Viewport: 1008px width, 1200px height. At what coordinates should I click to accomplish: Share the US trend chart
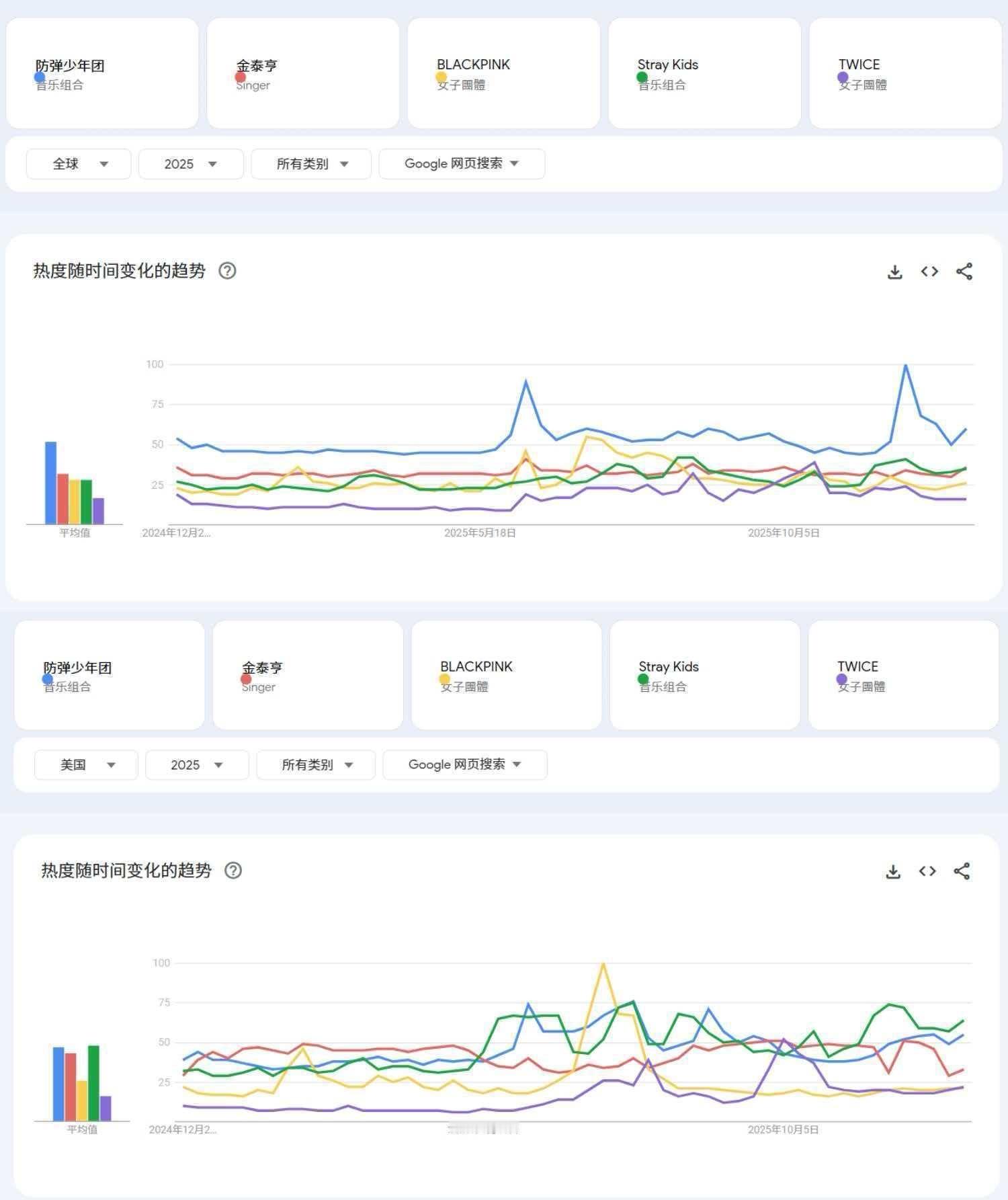962,871
